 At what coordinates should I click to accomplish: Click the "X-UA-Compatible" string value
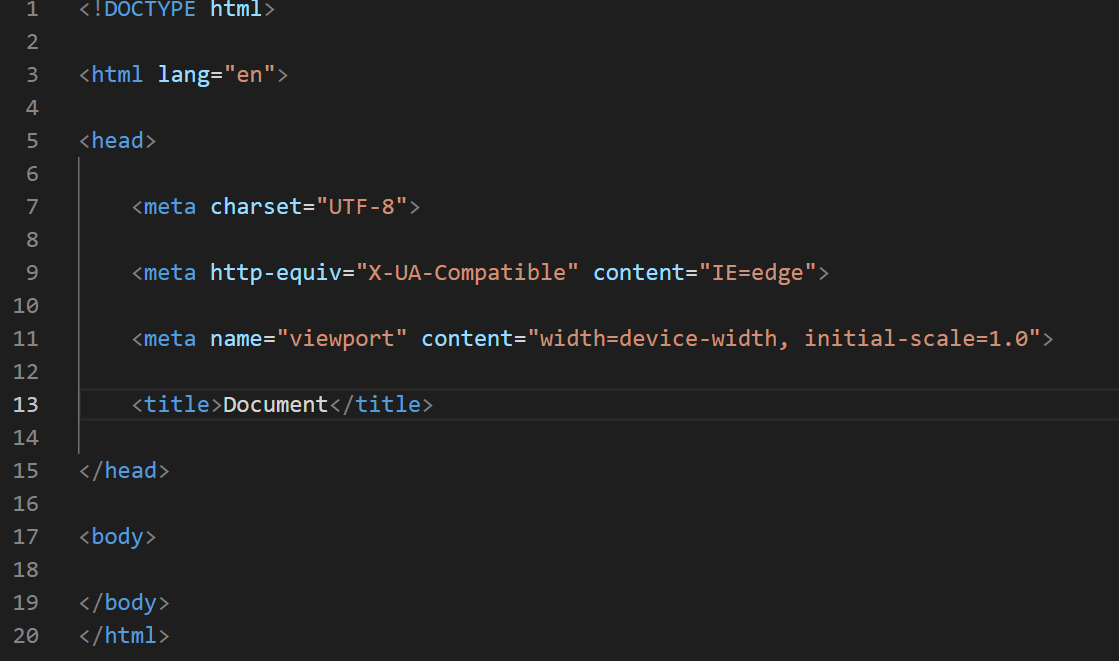(x=467, y=273)
